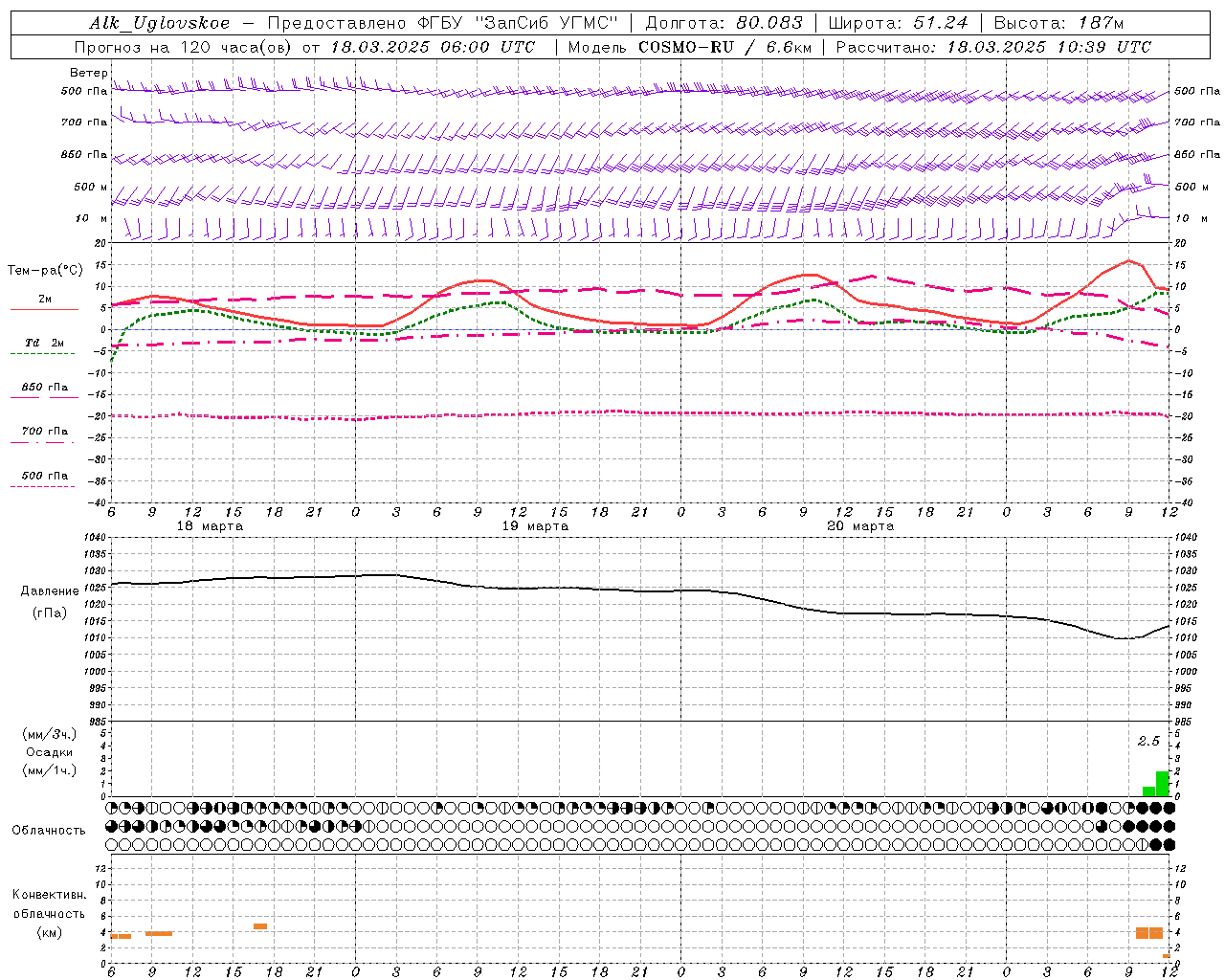Click the dotted line sample under 500 гПа temperature legend

click(43, 487)
